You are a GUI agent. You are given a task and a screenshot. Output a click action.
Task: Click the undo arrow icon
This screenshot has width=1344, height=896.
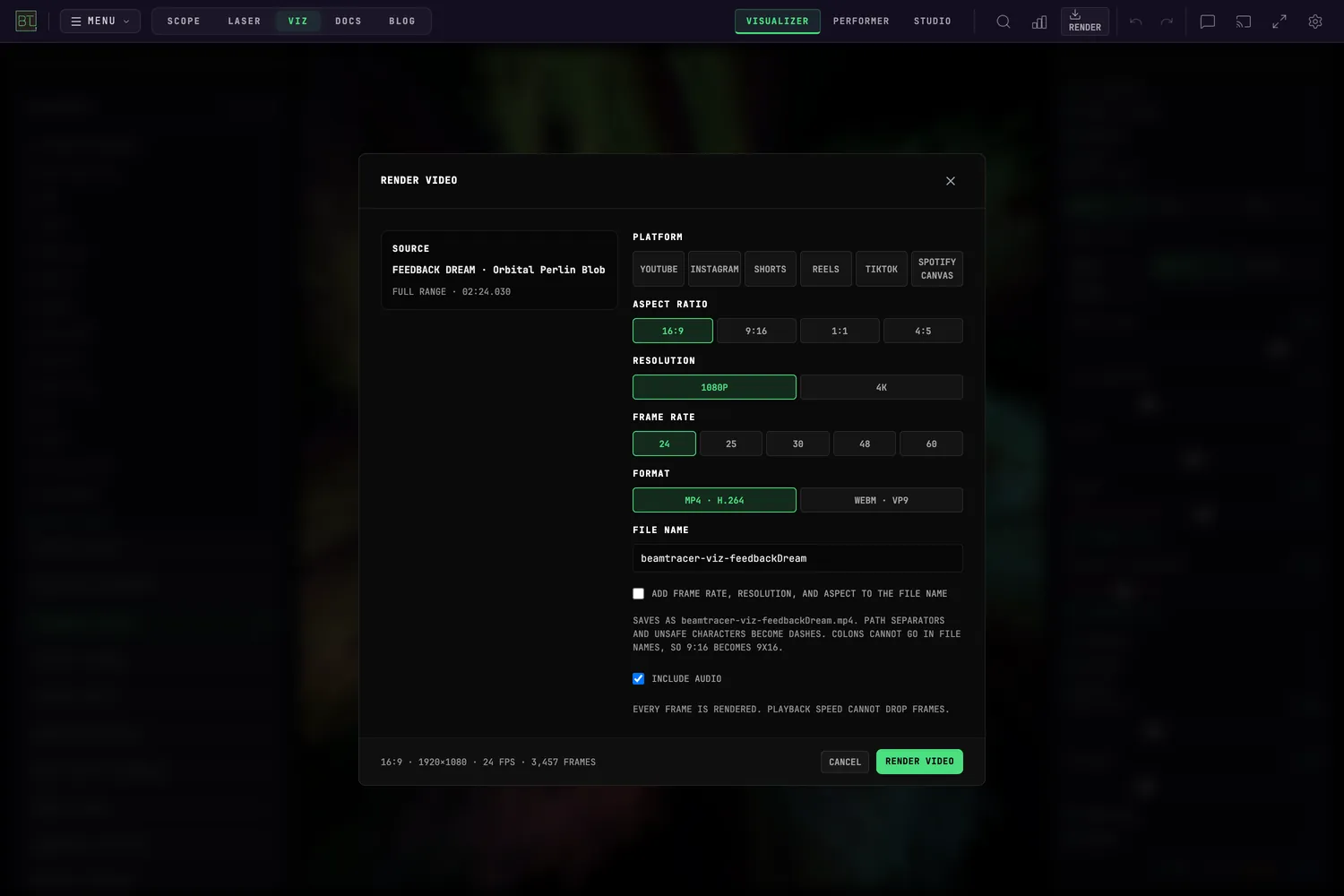pyautogui.click(x=1136, y=22)
